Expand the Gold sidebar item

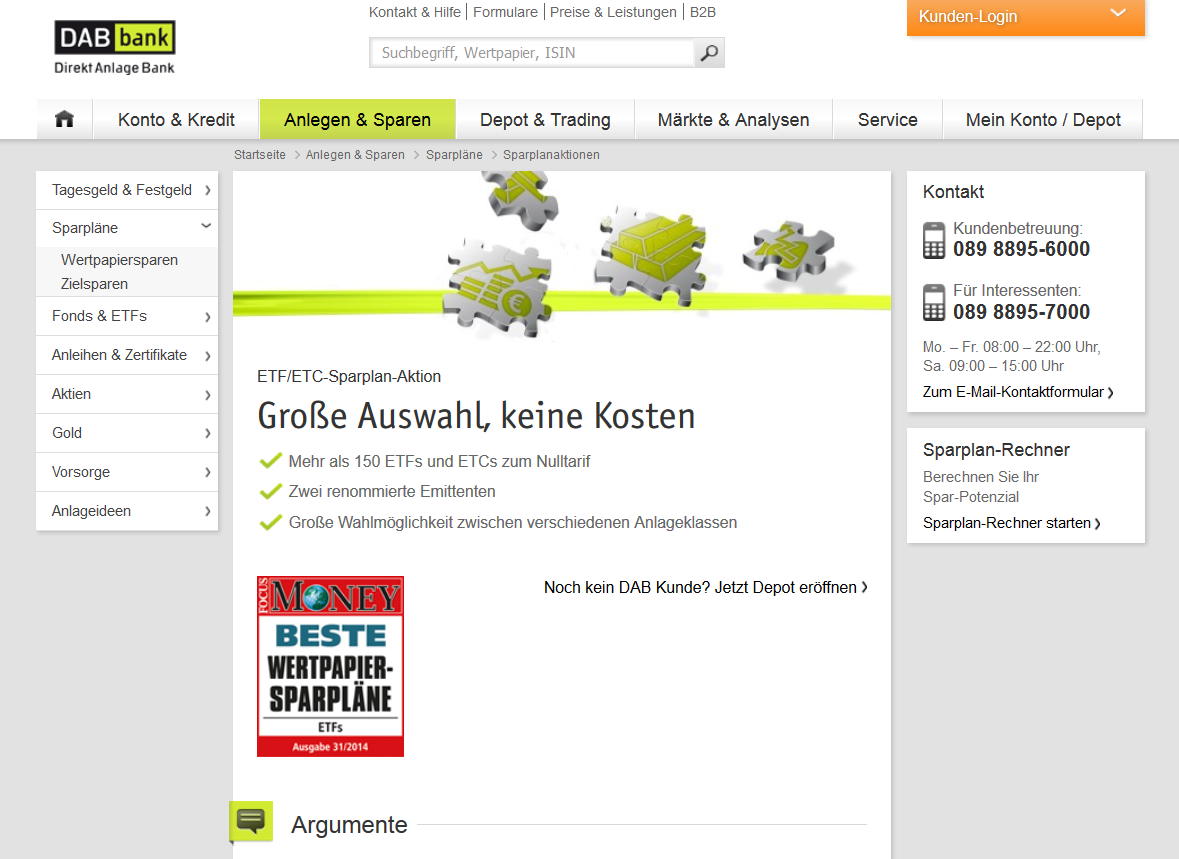point(127,433)
